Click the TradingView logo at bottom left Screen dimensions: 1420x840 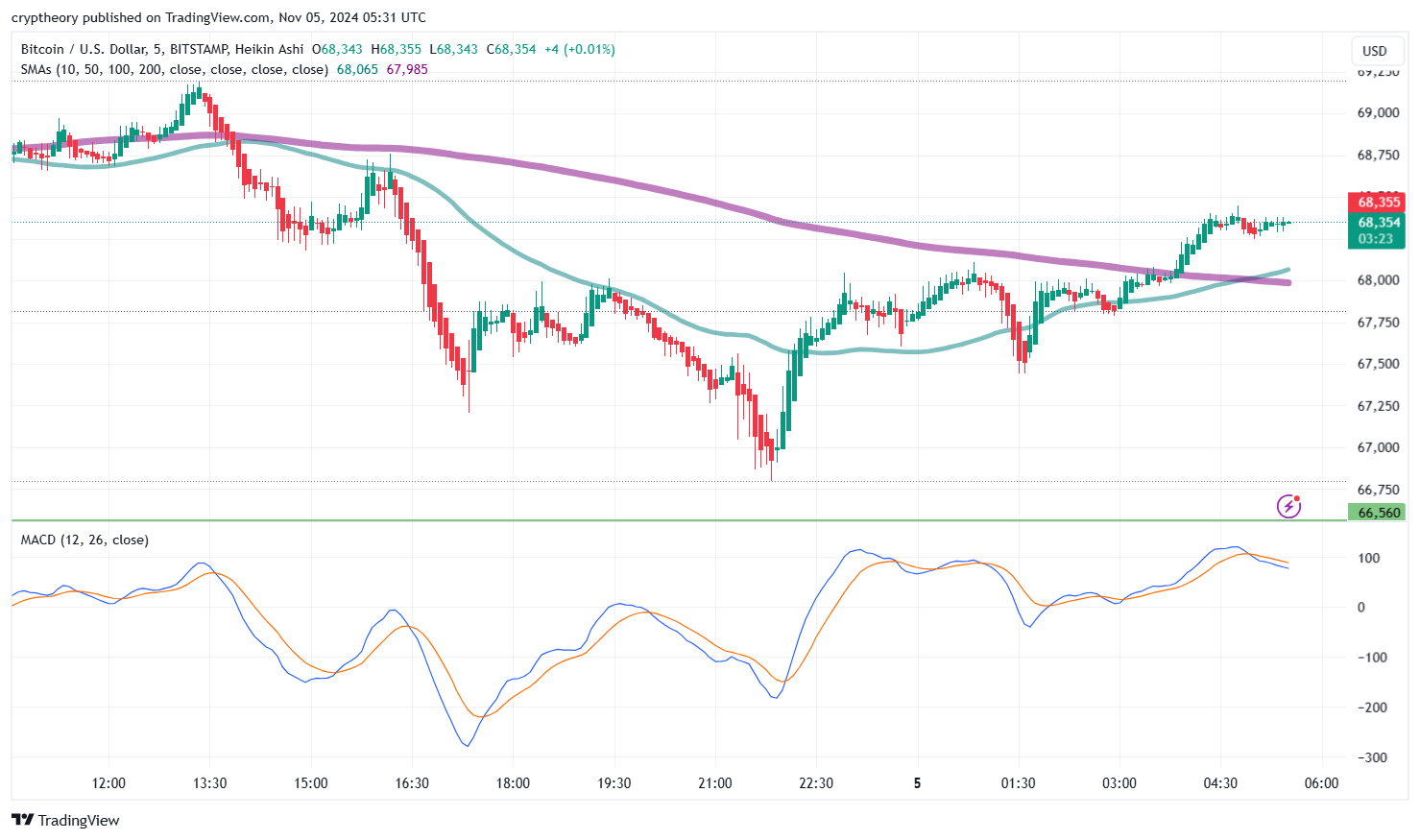(x=65, y=820)
